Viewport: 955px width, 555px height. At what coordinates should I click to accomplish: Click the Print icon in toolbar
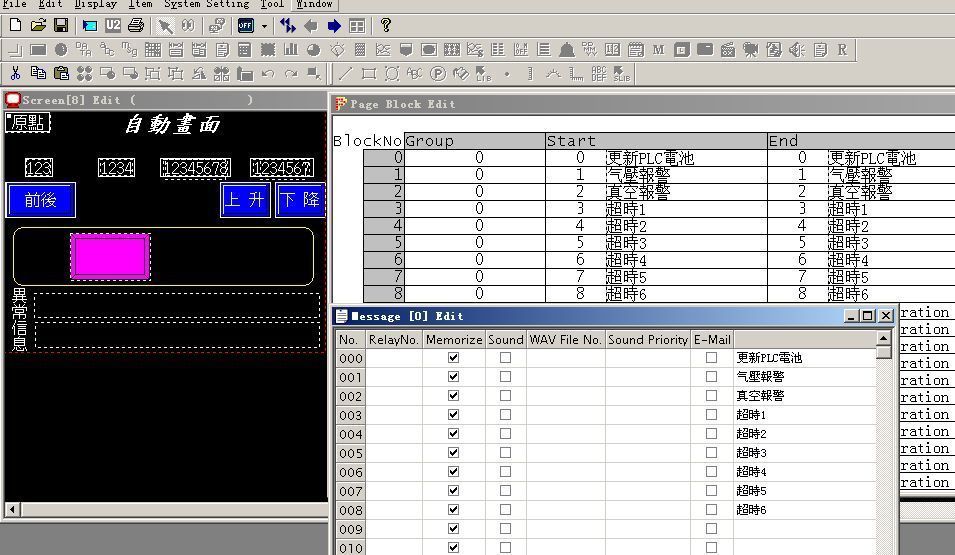tap(136, 25)
